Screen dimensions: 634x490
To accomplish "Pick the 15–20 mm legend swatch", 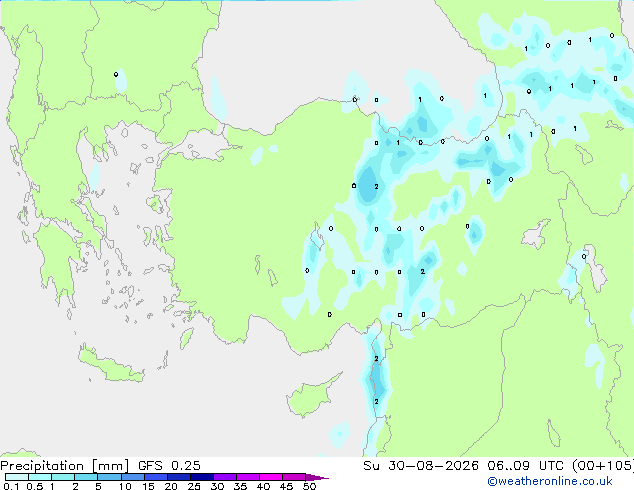I will (155, 477).
